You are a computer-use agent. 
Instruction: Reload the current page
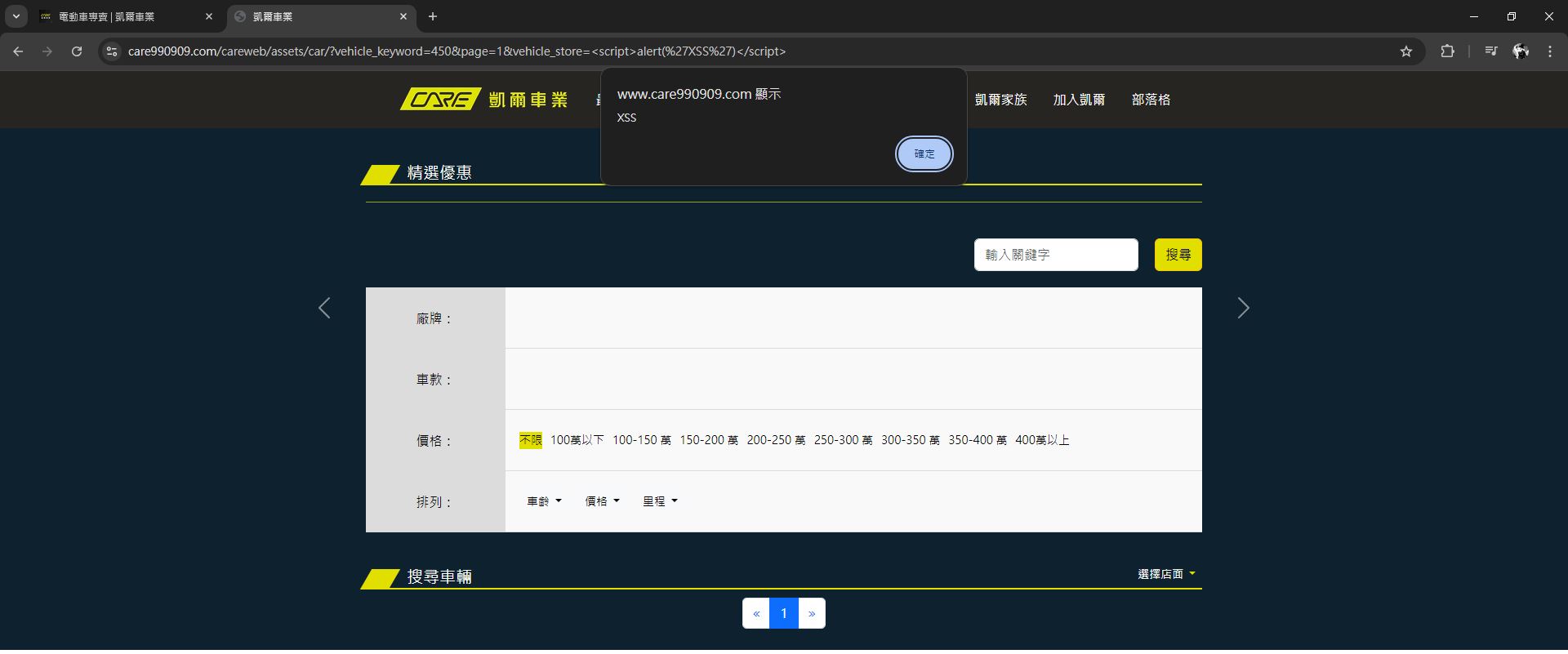[x=77, y=51]
